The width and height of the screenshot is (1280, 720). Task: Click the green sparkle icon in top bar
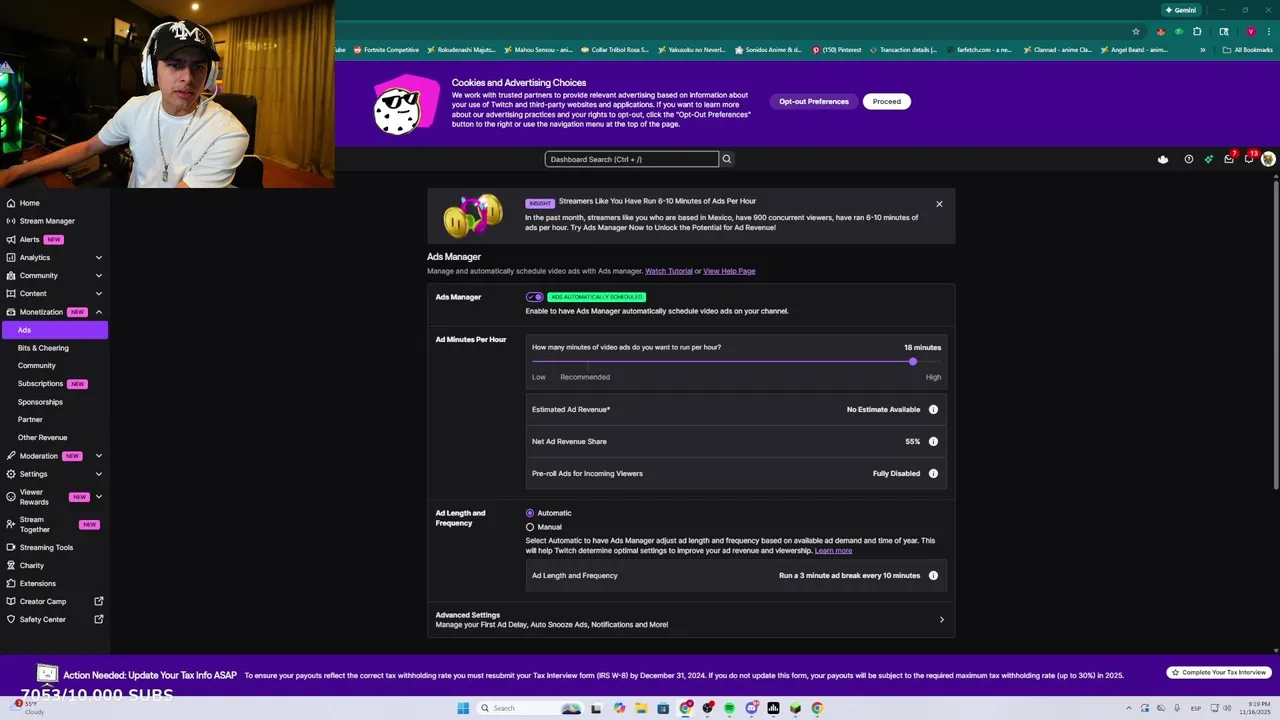[1209, 159]
